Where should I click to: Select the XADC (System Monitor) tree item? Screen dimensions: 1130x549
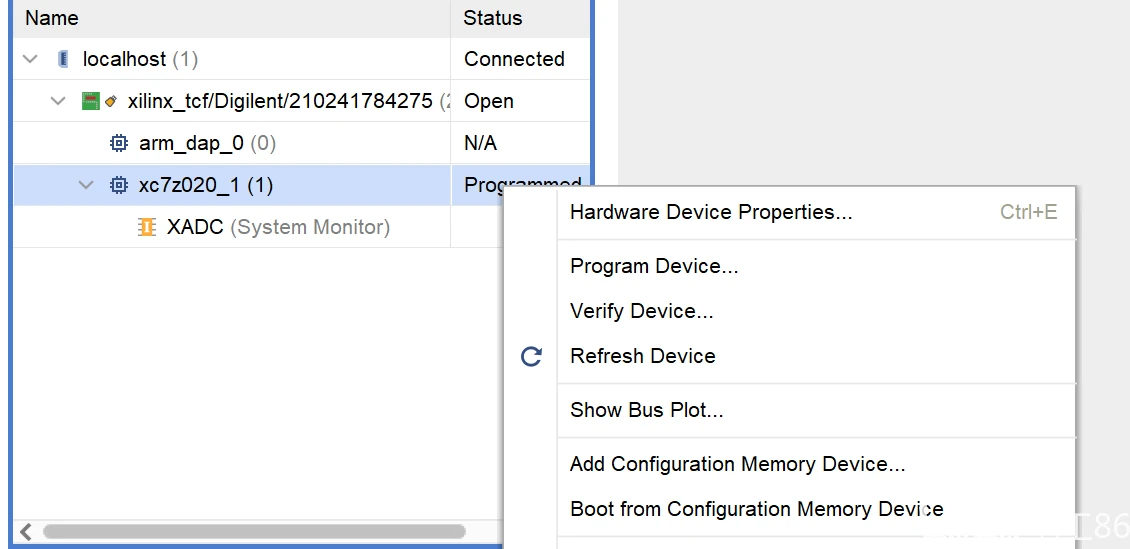click(277, 227)
